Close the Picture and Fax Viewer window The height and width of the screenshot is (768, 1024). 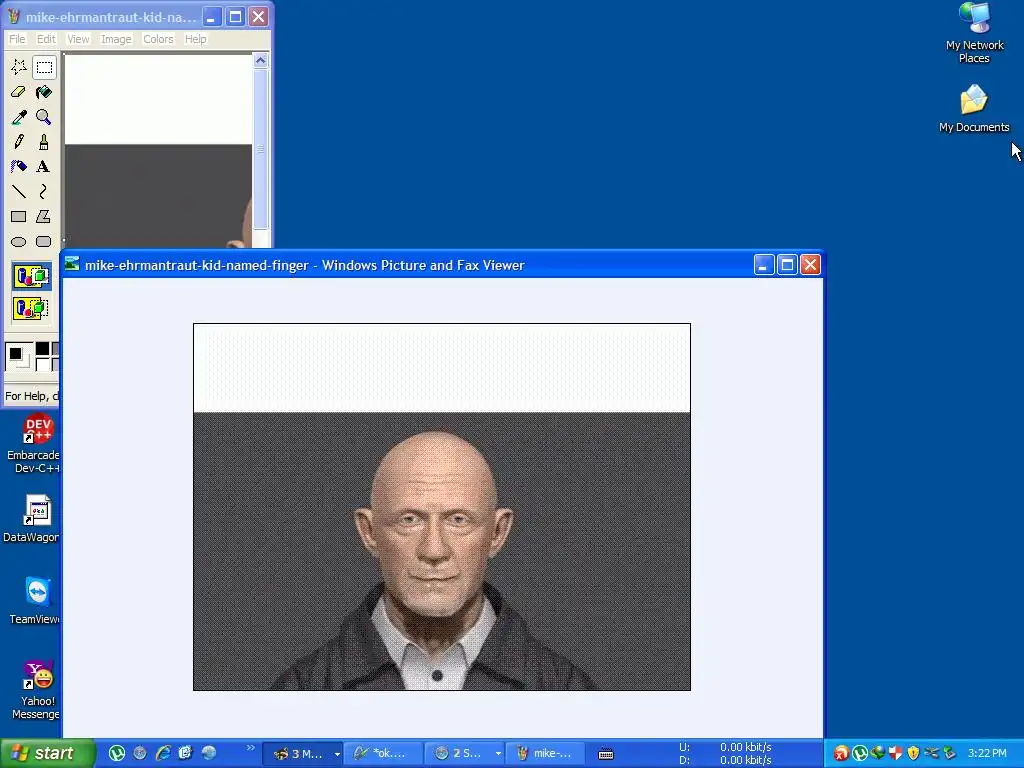[x=810, y=265]
